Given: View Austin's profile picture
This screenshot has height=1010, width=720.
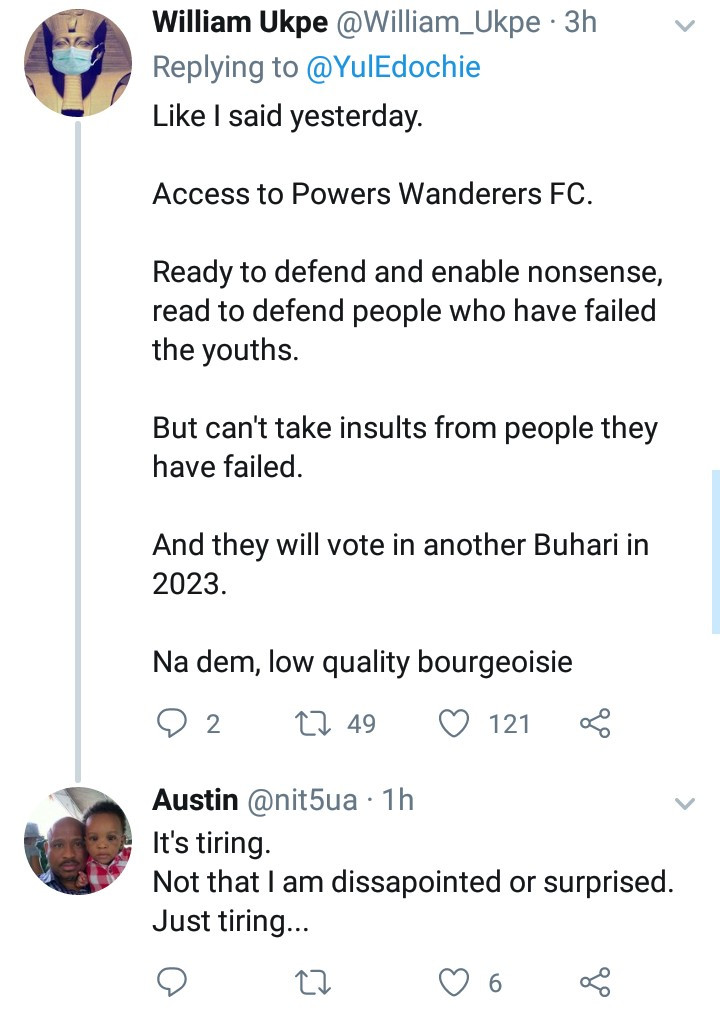Looking at the screenshot, I should coord(77,840).
